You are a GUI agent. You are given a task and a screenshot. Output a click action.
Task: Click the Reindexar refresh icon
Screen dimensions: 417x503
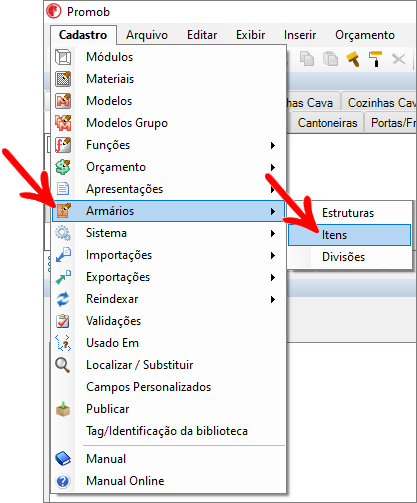63,299
